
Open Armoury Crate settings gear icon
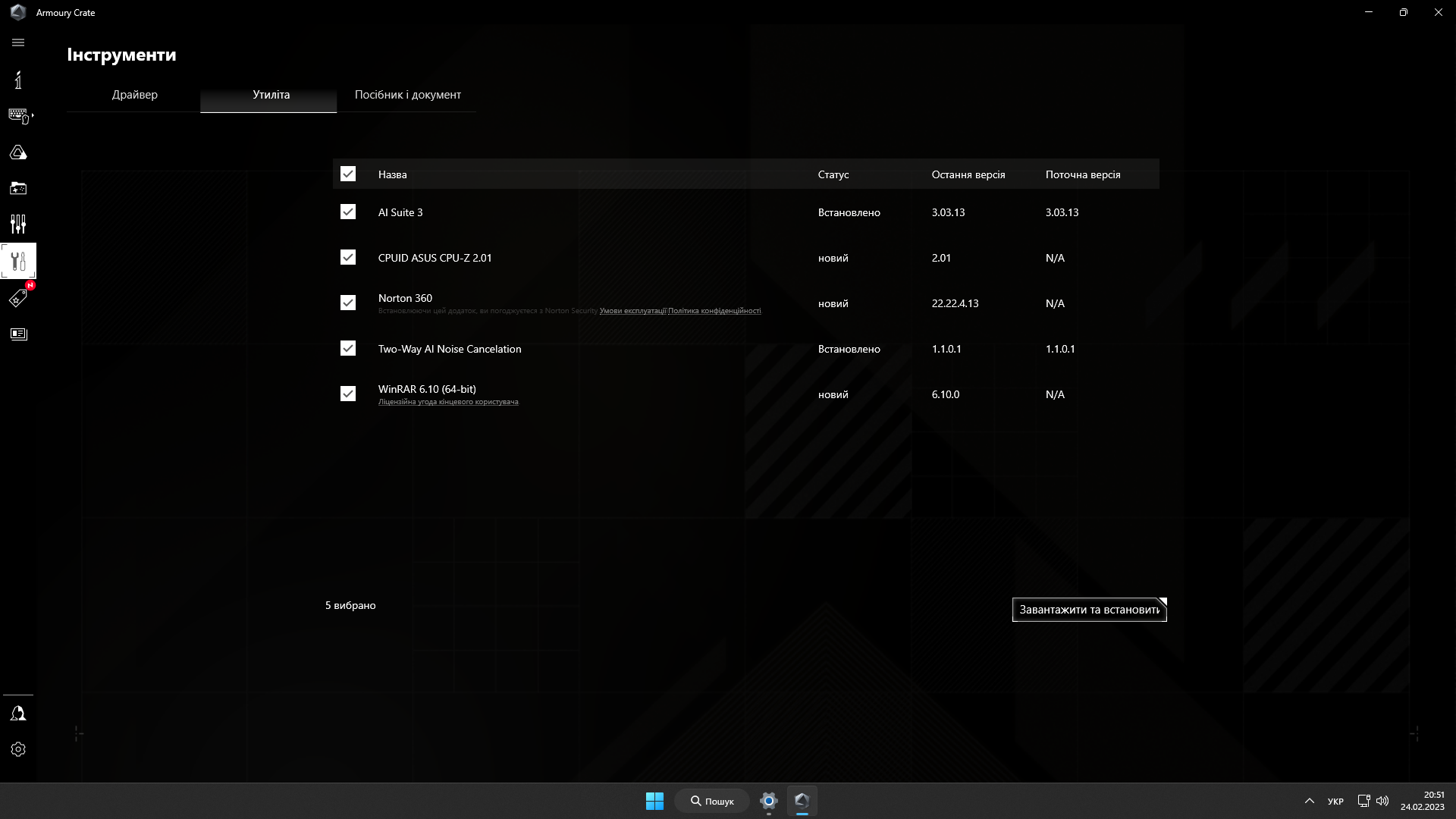pyautogui.click(x=18, y=749)
